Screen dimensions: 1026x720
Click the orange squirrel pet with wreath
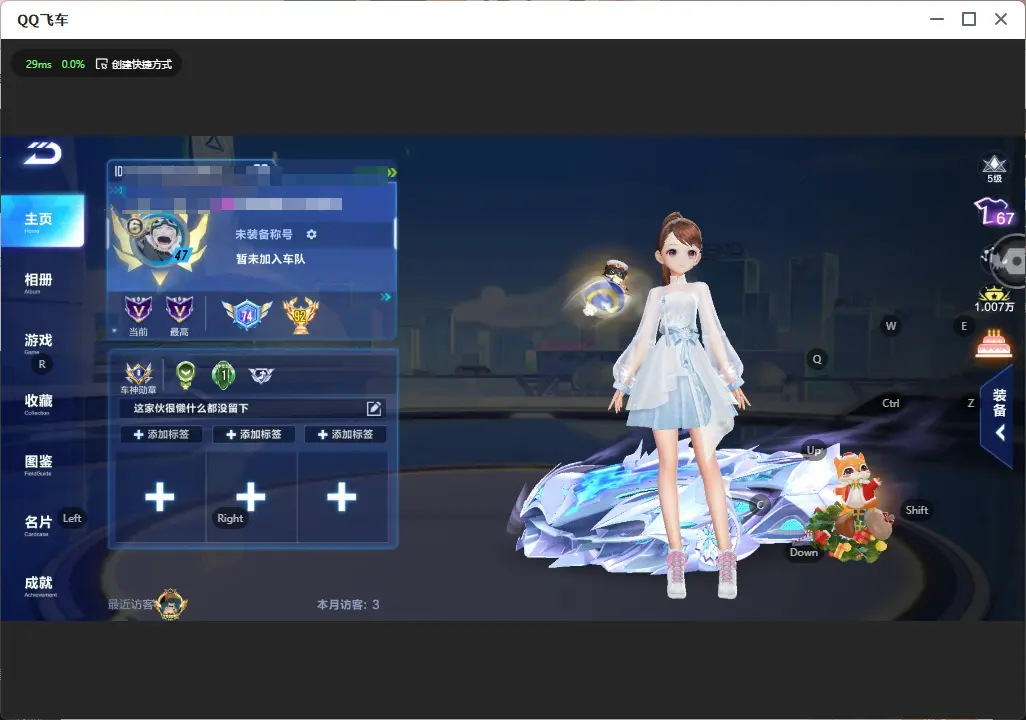click(849, 507)
